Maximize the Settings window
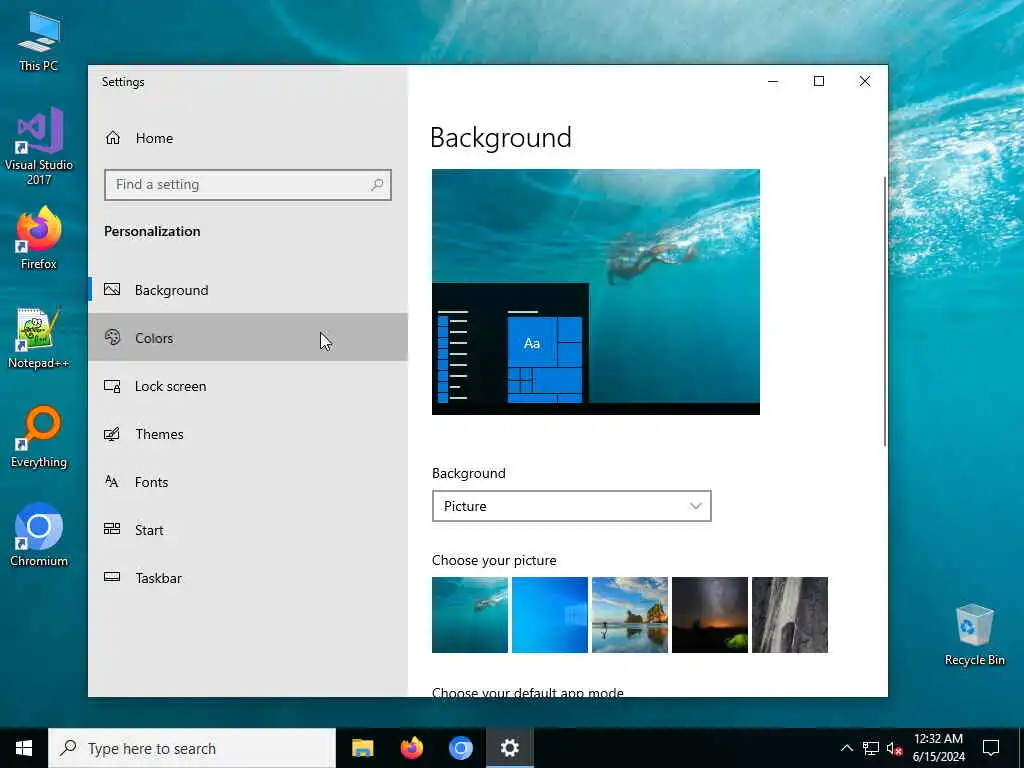This screenshot has height=768, width=1024. point(819,81)
